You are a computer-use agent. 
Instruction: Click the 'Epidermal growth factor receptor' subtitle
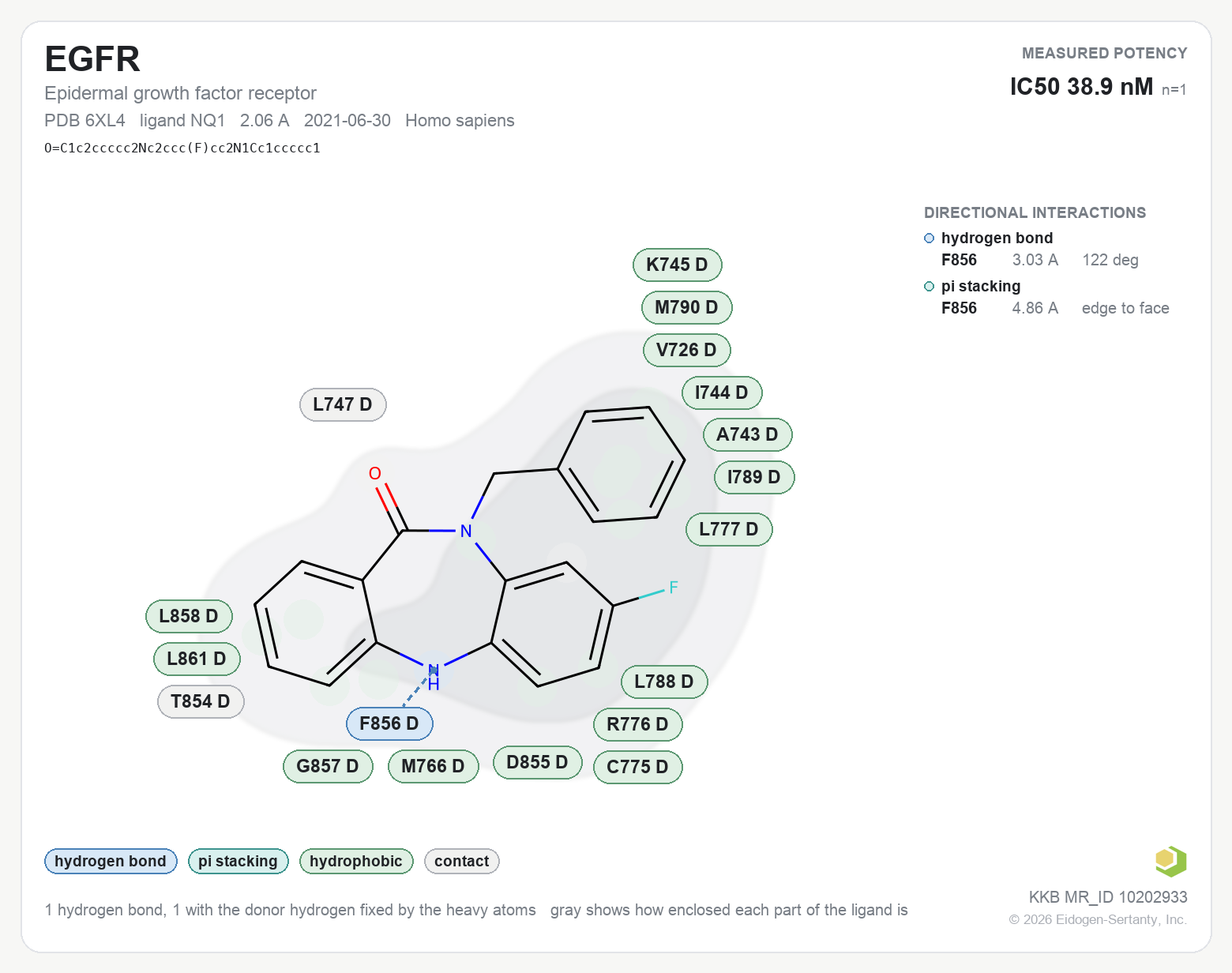click(x=180, y=93)
